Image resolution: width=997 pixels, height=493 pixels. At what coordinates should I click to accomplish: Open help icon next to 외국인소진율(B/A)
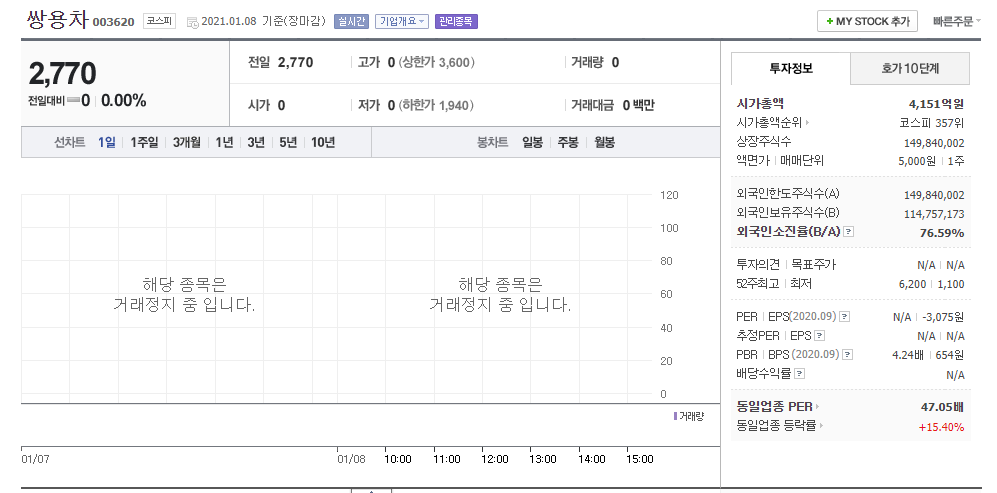(x=849, y=232)
